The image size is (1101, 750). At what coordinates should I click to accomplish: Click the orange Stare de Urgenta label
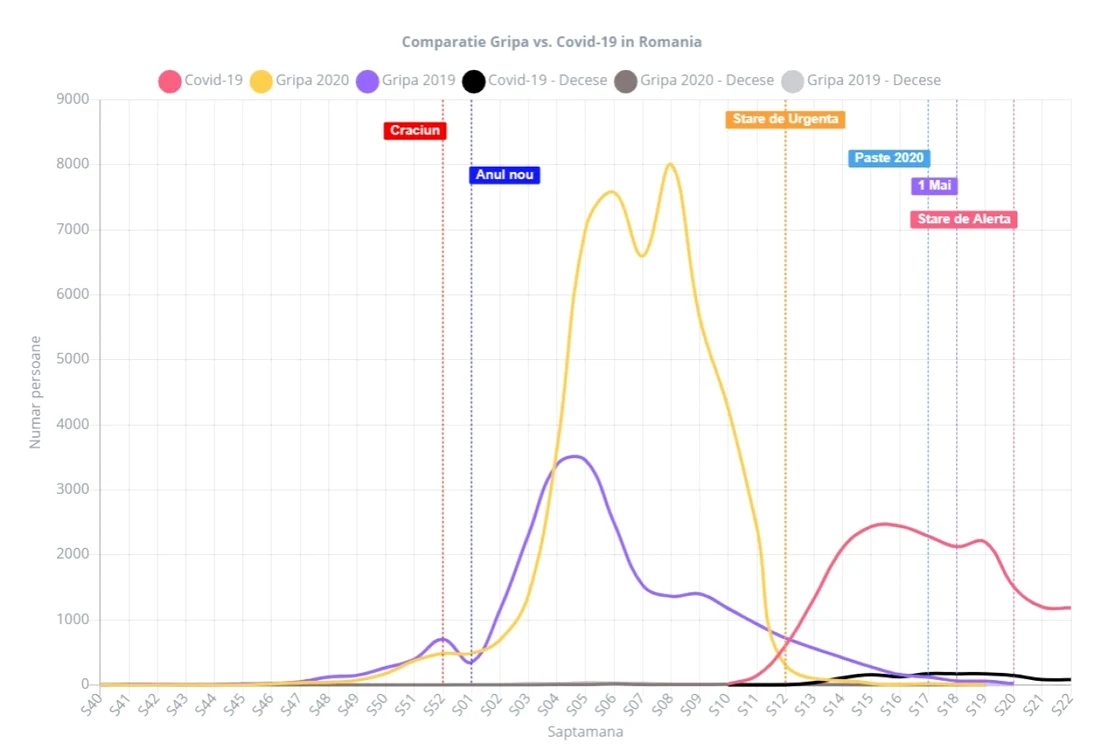785,119
